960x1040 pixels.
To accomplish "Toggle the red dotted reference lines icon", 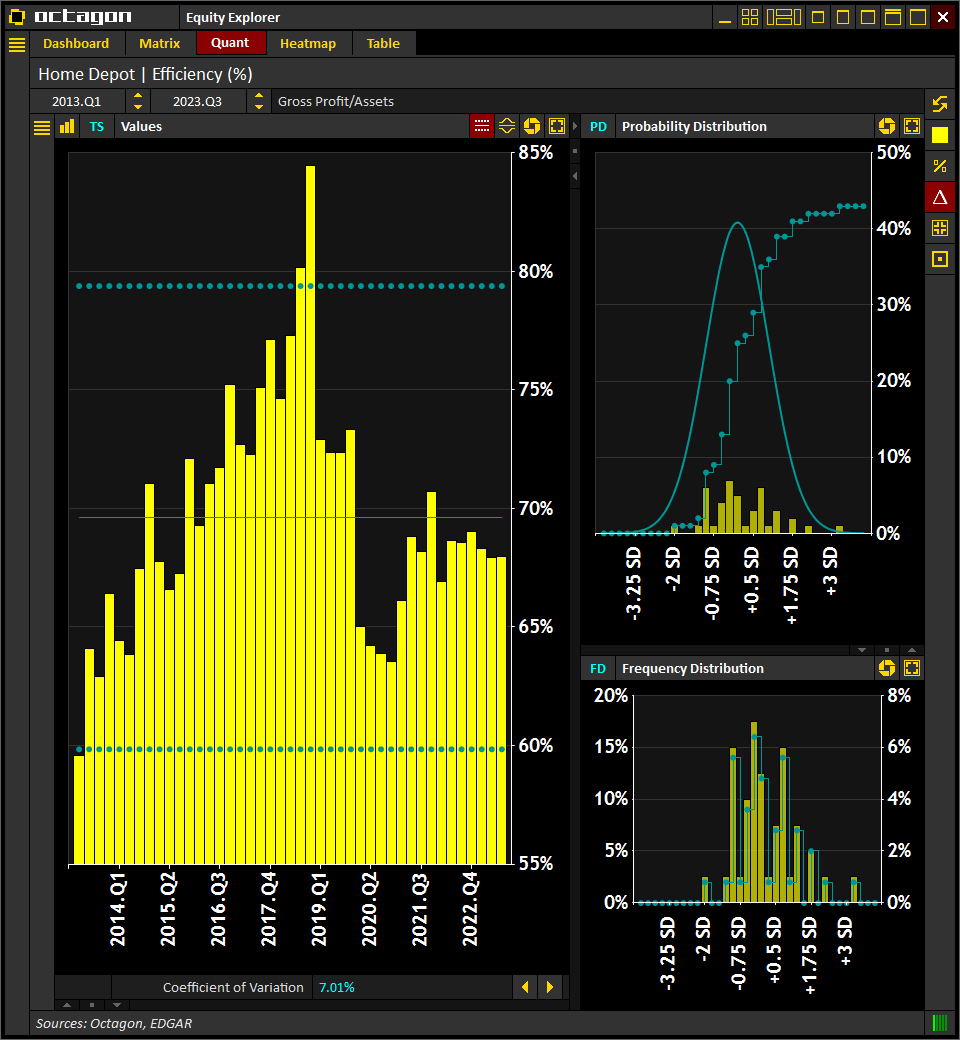I will pyautogui.click(x=482, y=126).
